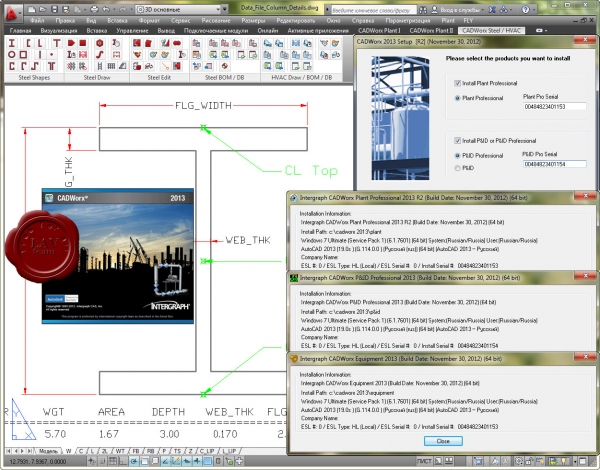This screenshot has width=600, height=470.
Task: Switch to the C_LIP layout tab
Action: click(x=207, y=451)
